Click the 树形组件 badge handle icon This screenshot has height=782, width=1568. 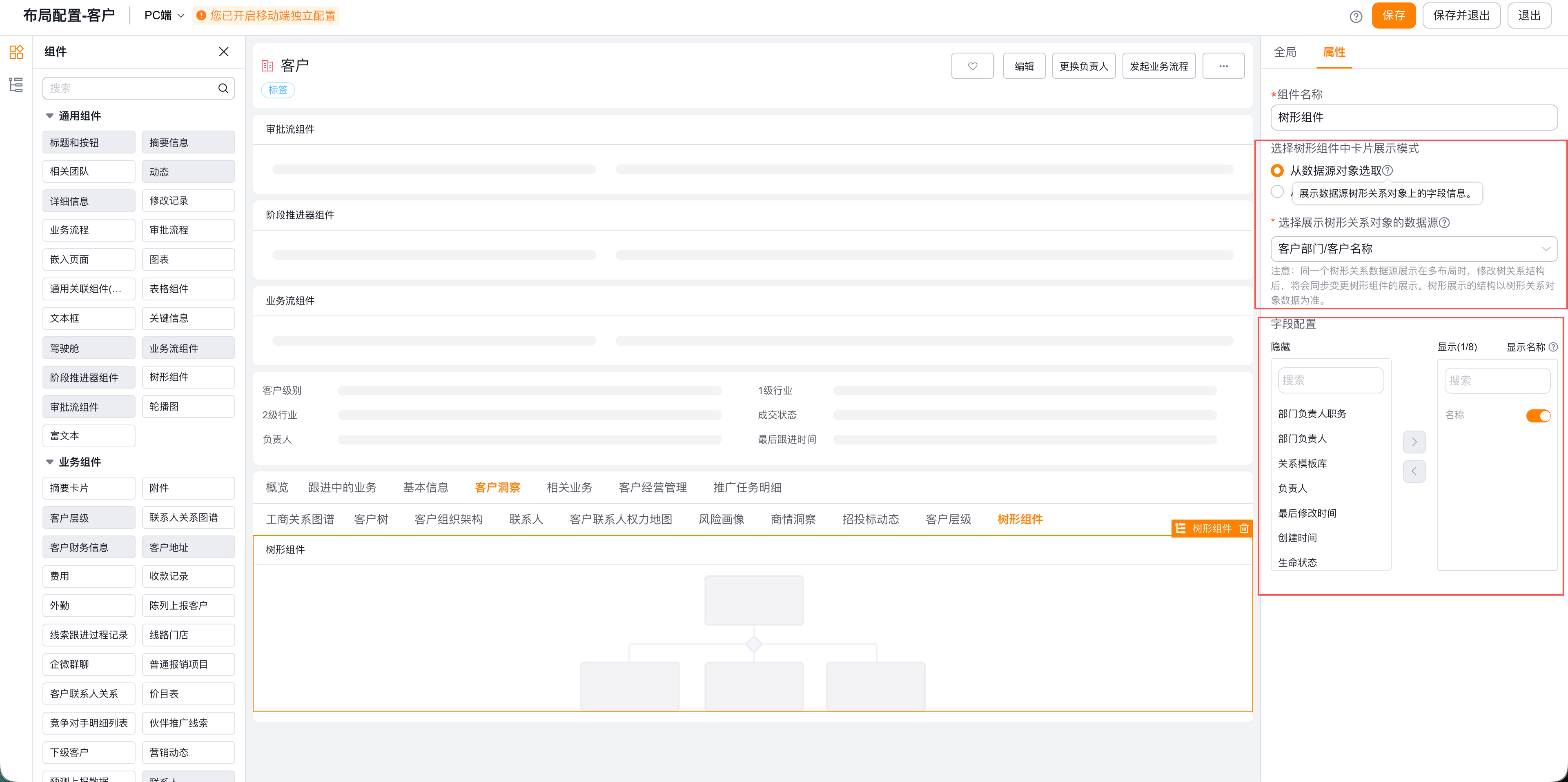coord(1180,528)
